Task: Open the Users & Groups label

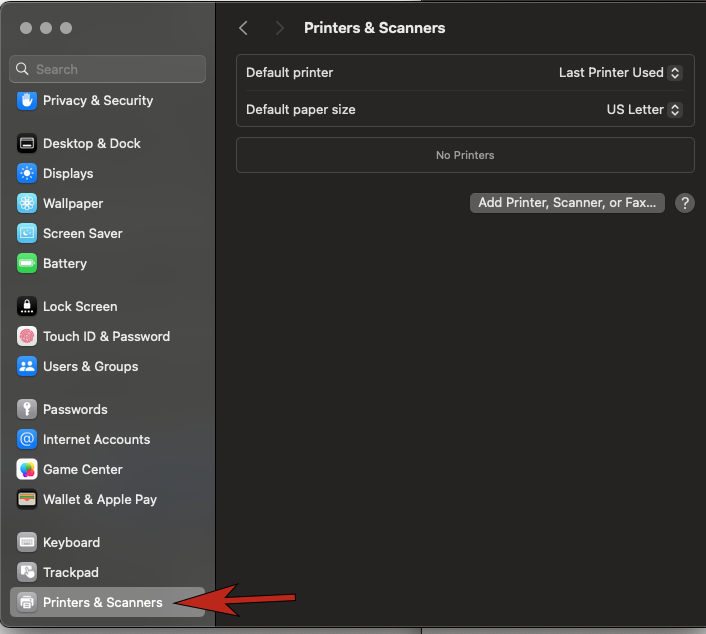Action: [91, 366]
